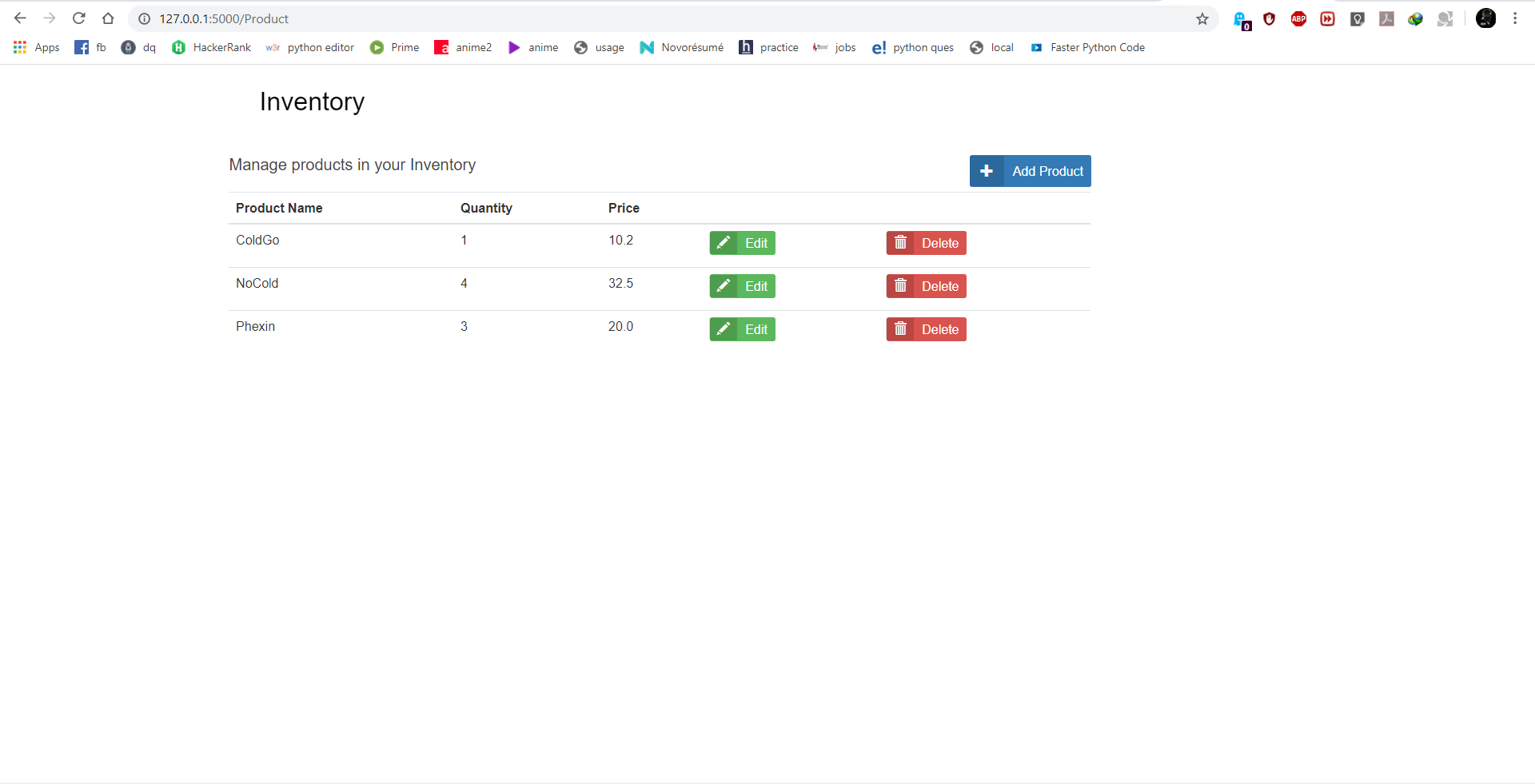Screen dimensions: 1535x784
Task: Open the Chrome profile avatar
Action: 1485,18
